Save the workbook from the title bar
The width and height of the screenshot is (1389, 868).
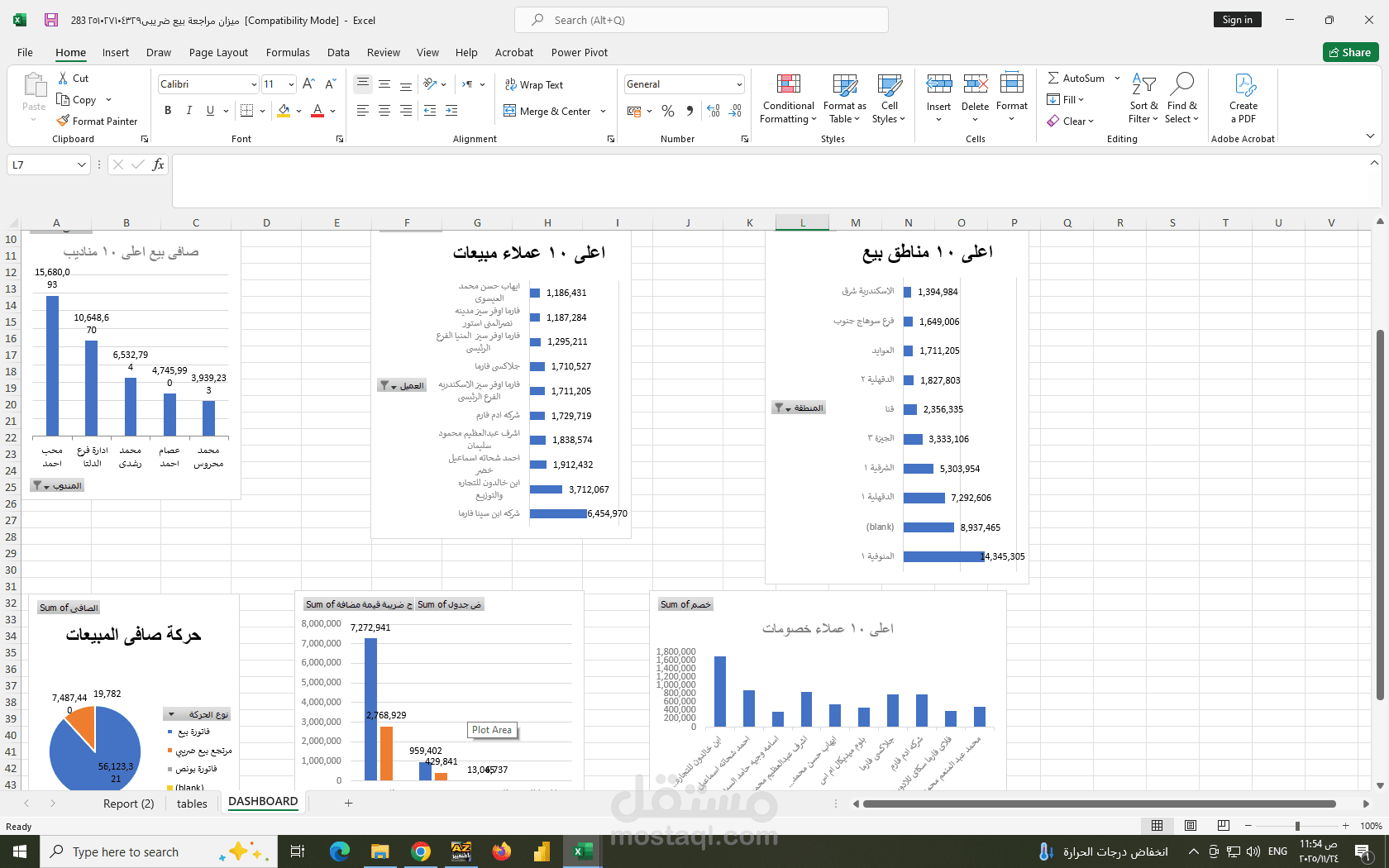coord(51,20)
